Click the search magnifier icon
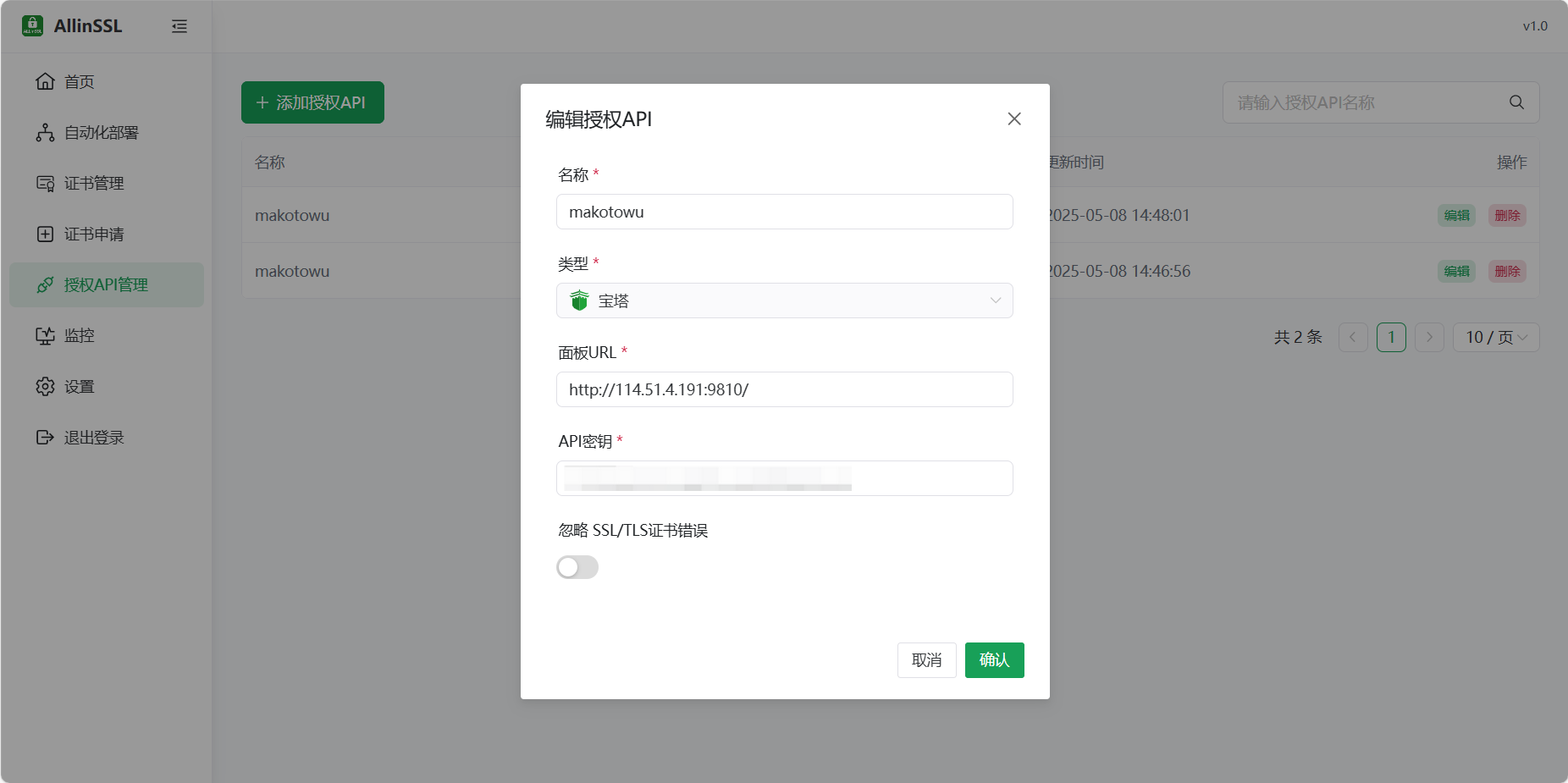1568x783 pixels. [x=1516, y=102]
